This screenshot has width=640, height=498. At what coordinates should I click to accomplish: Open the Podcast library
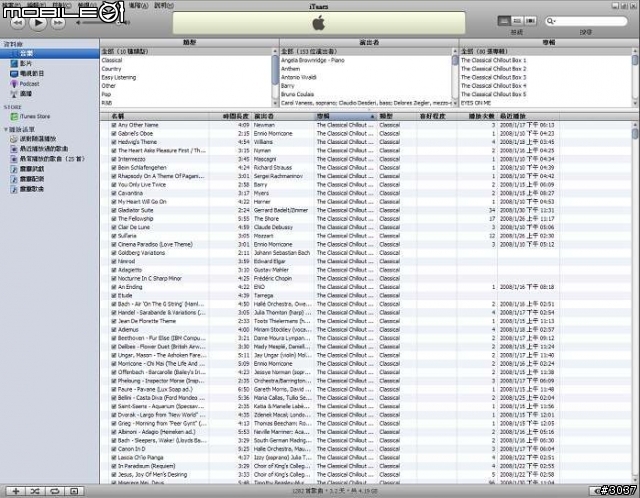point(49,84)
